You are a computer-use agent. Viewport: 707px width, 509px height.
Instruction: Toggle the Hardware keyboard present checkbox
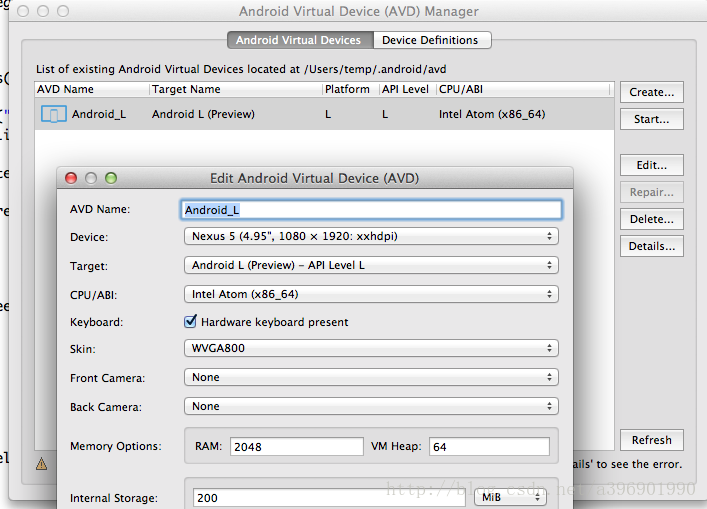[x=190, y=321]
